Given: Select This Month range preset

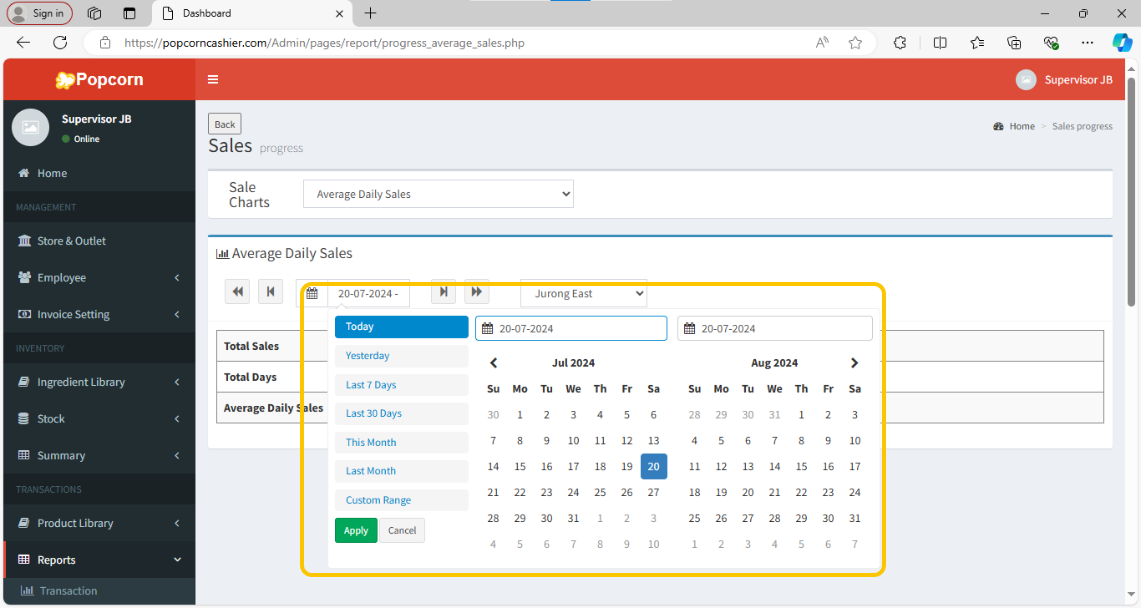Looking at the screenshot, I should (402, 442).
